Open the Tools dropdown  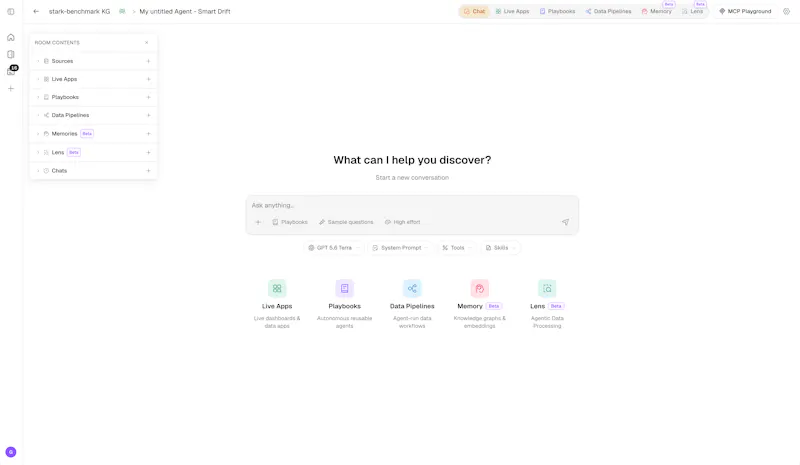click(x=456, y=248)
